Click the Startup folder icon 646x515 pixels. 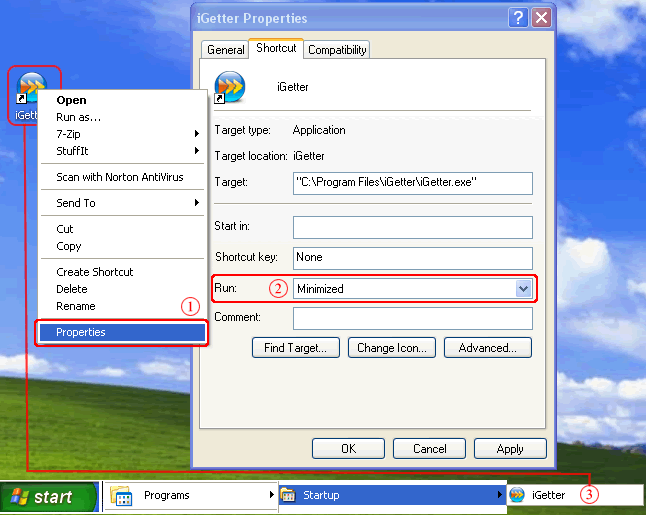[288, 495]
